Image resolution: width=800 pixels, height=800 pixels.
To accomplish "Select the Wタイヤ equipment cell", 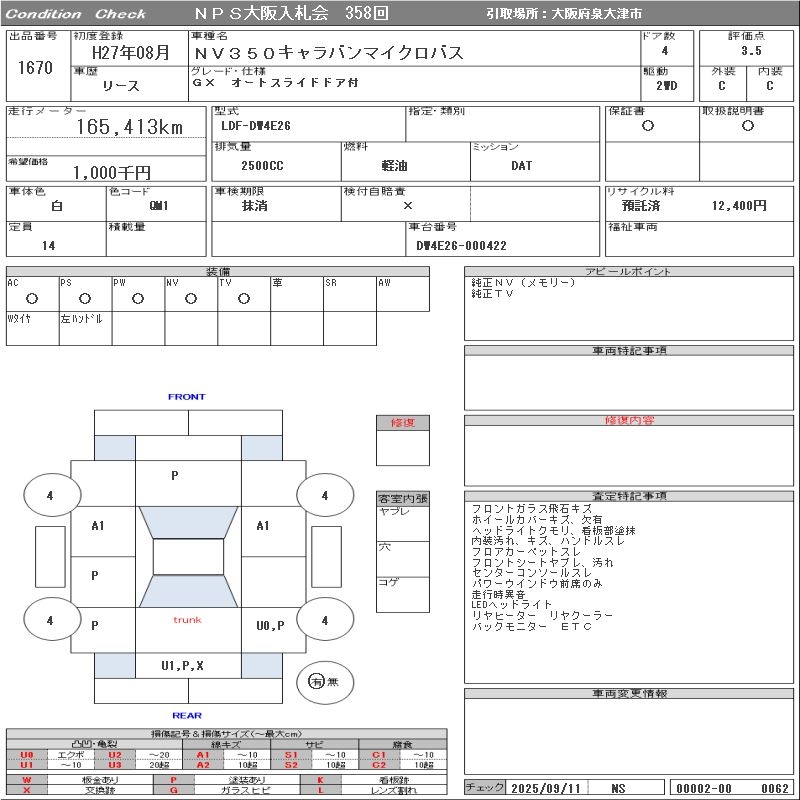I will 33,329.
